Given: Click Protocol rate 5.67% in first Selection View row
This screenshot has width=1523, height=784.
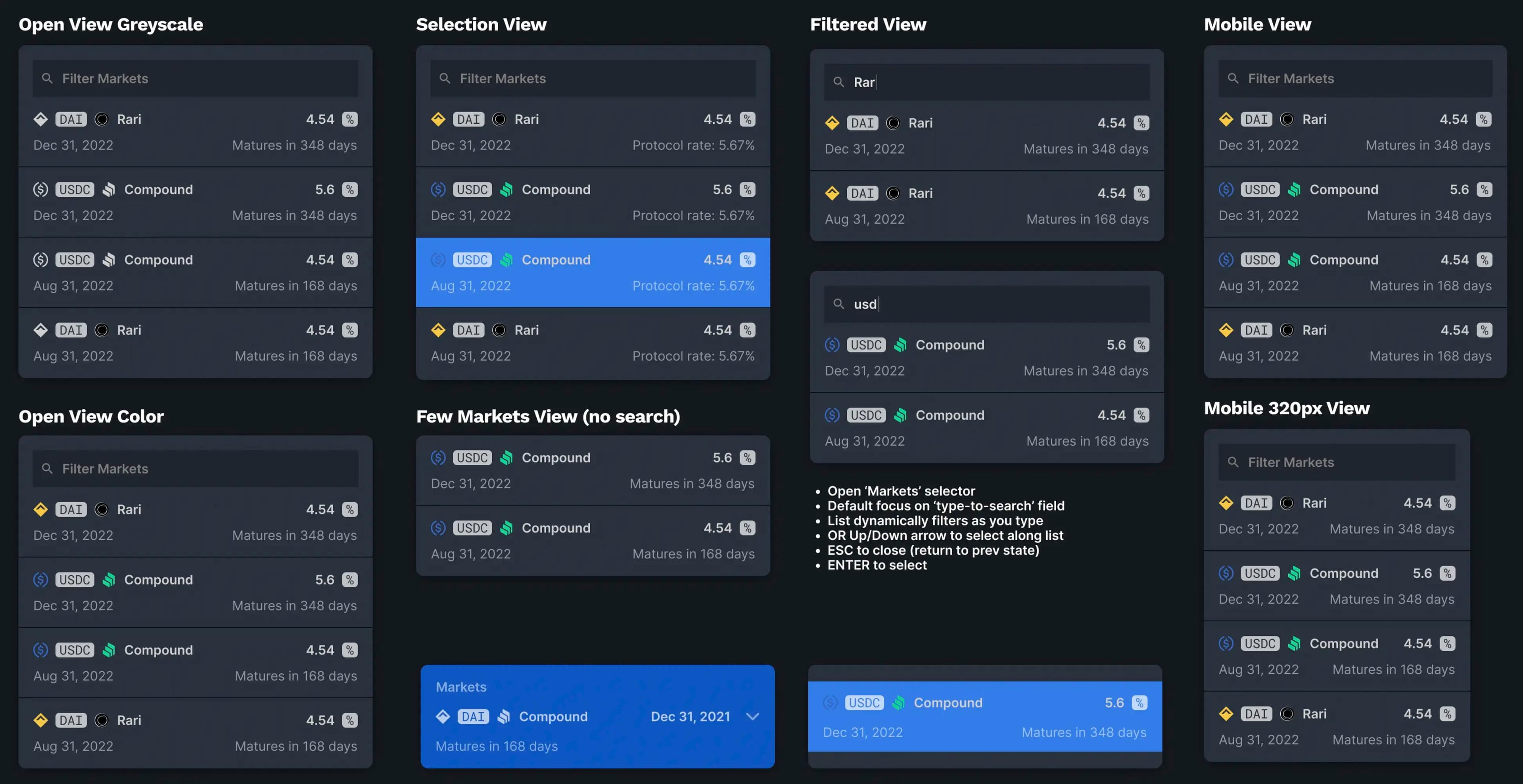Looking at the screenshot, I should [x=693, y=146].
